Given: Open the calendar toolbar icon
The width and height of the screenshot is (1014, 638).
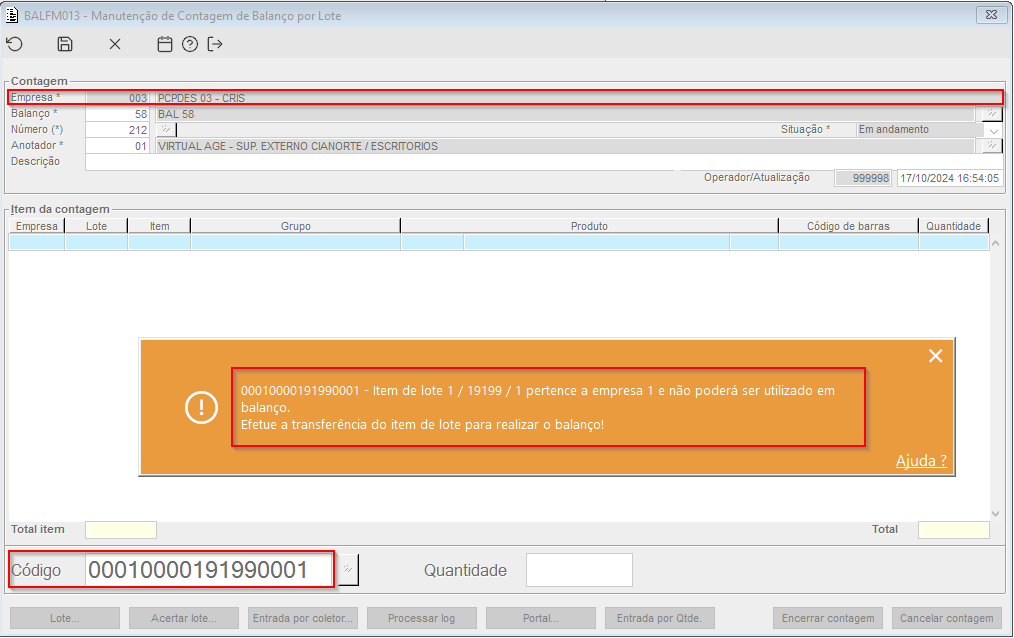Looking at the screenshot, I should [165, 44].
